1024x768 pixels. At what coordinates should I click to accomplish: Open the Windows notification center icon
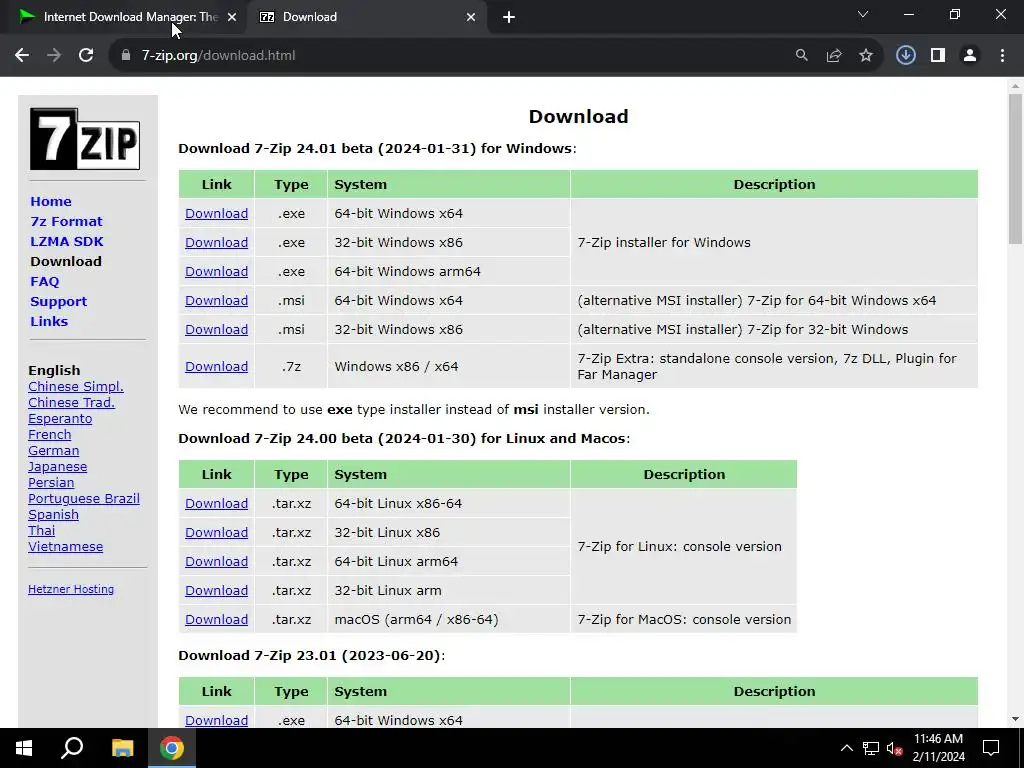[x=991, y=748]
